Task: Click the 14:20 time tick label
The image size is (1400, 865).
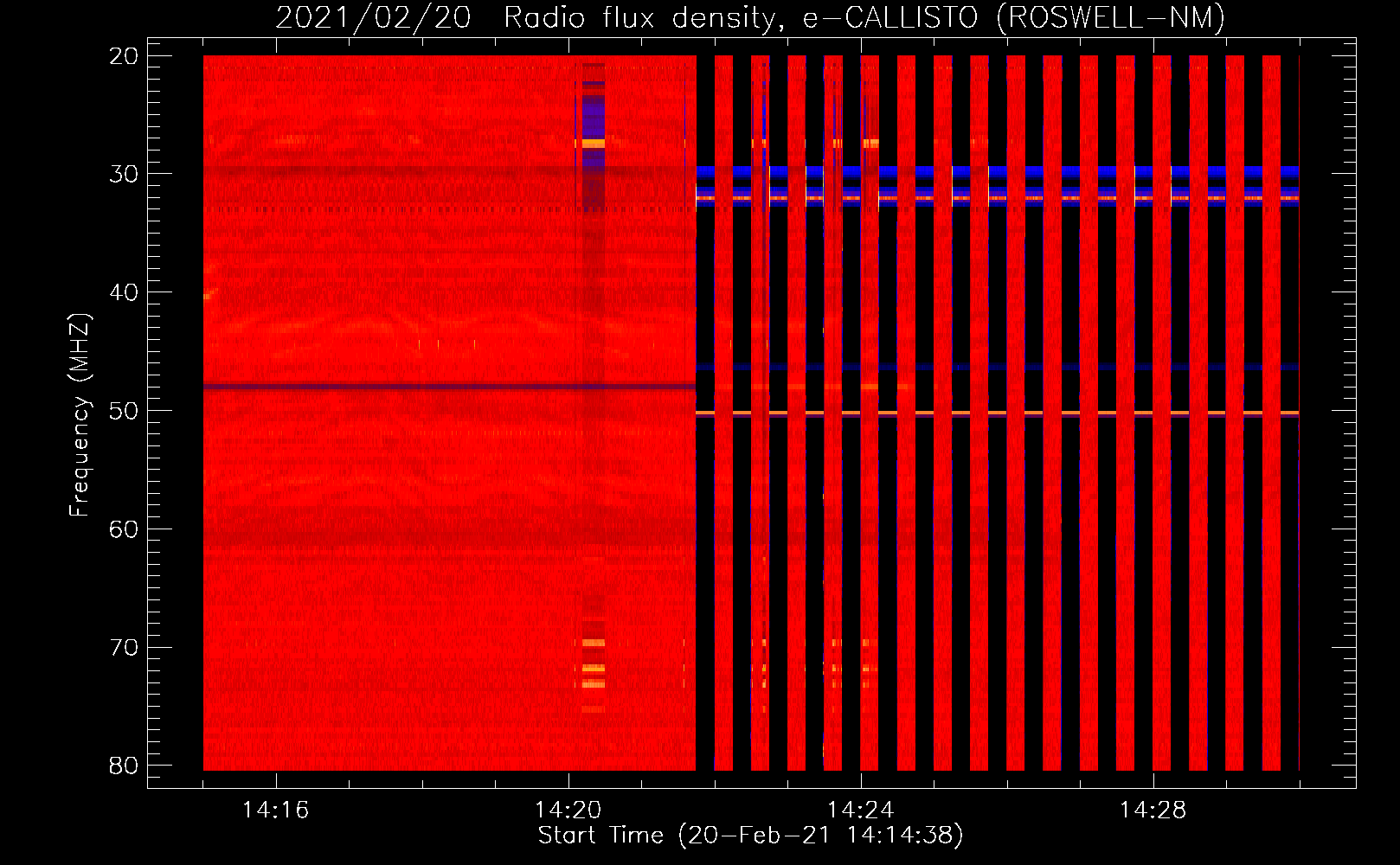Action: [568, 810]
